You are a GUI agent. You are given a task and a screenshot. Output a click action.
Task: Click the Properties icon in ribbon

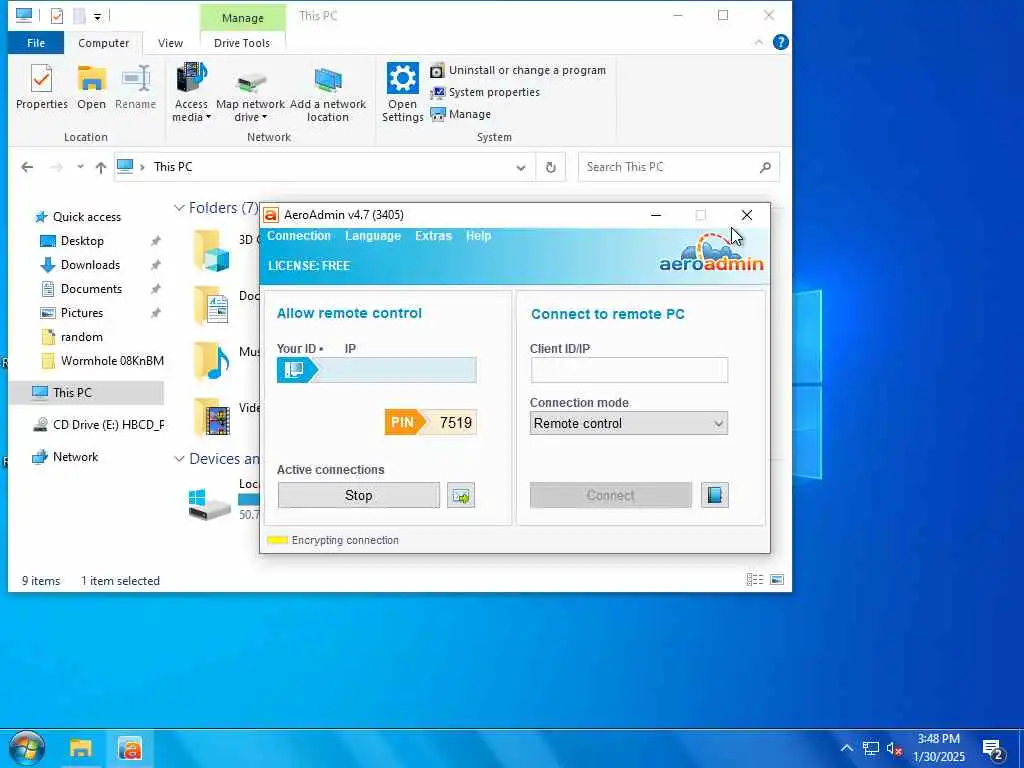click(42, 87)
